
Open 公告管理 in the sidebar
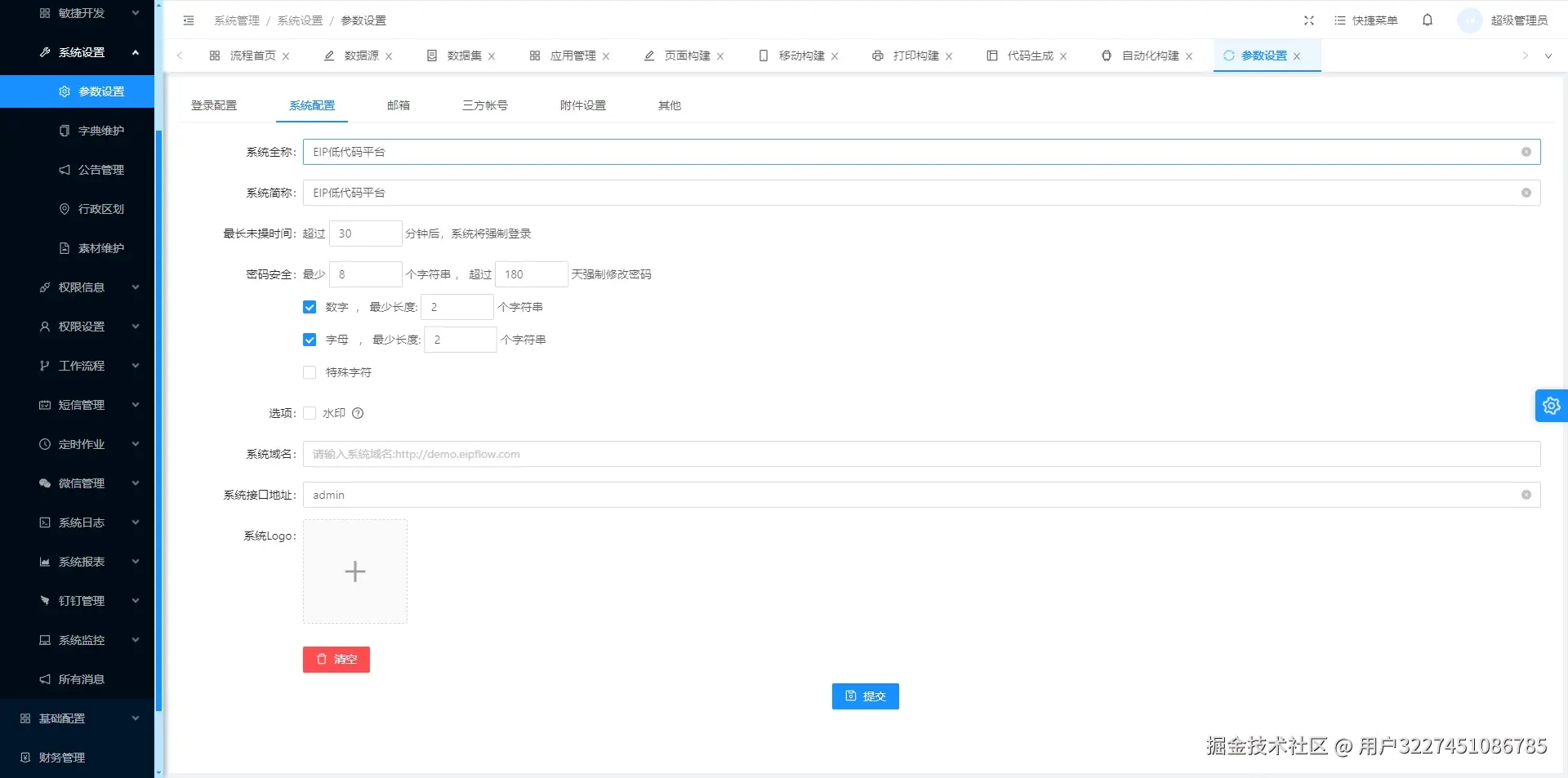click(x=77, y=170)
